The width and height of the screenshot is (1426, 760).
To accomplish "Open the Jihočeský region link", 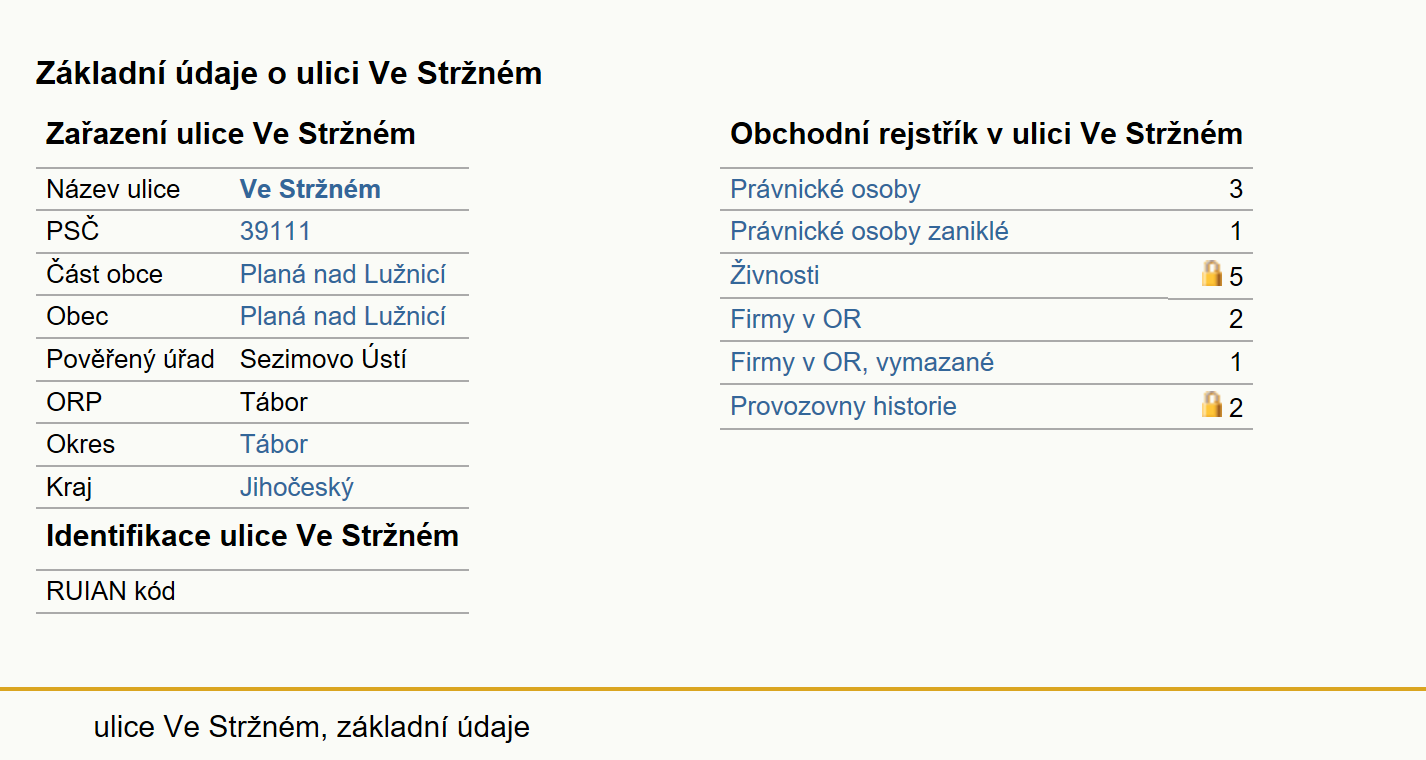I will (x=297, y=487).
